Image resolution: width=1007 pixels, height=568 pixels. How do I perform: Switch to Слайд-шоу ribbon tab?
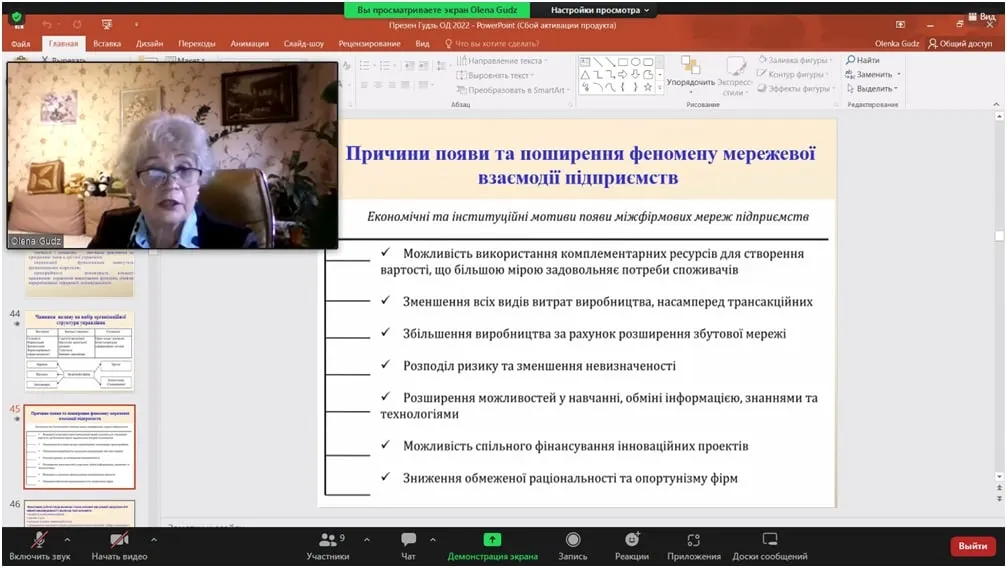(x=304, y=44)
